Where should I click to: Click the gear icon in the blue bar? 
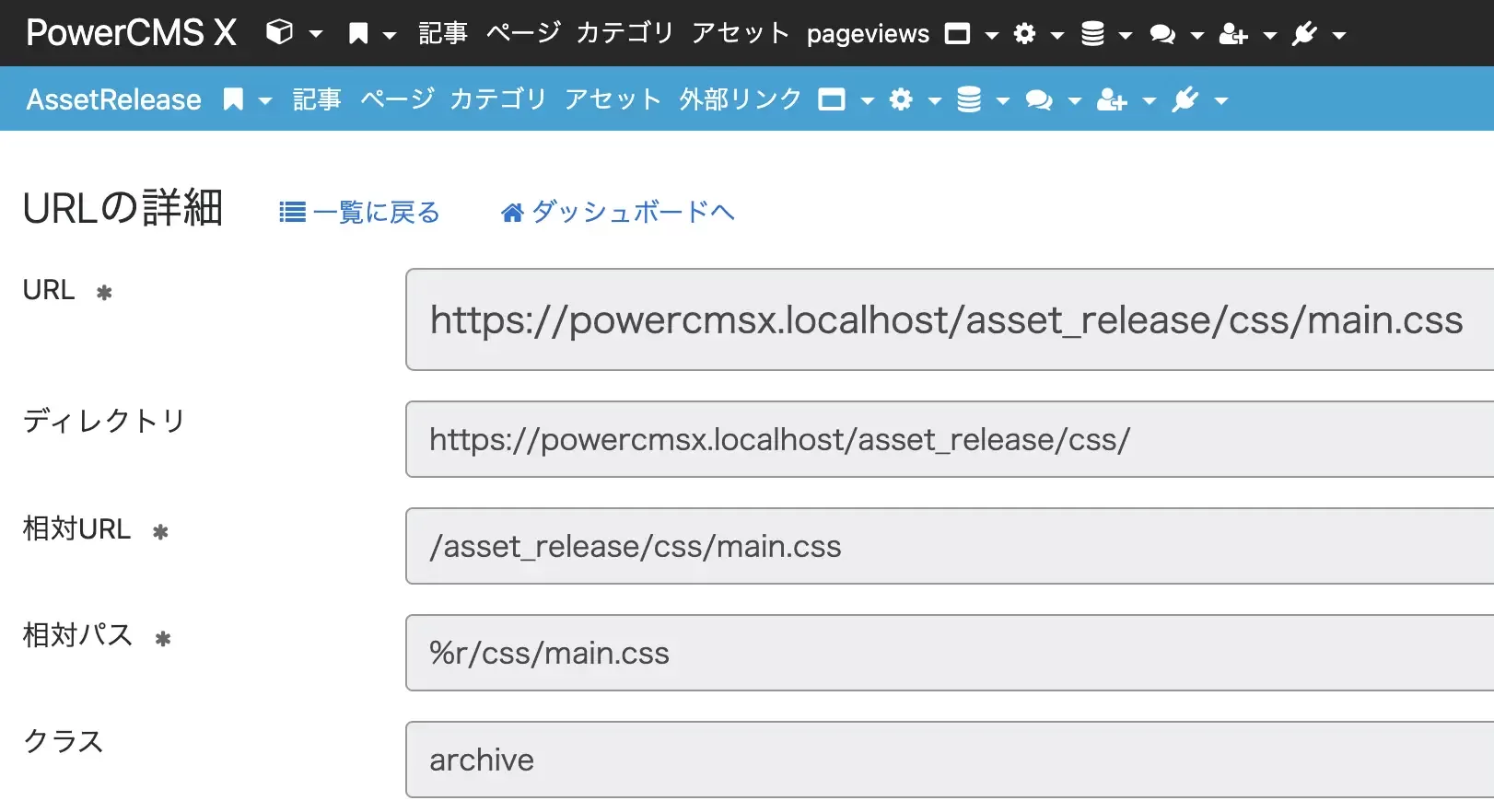coord(901,99)
